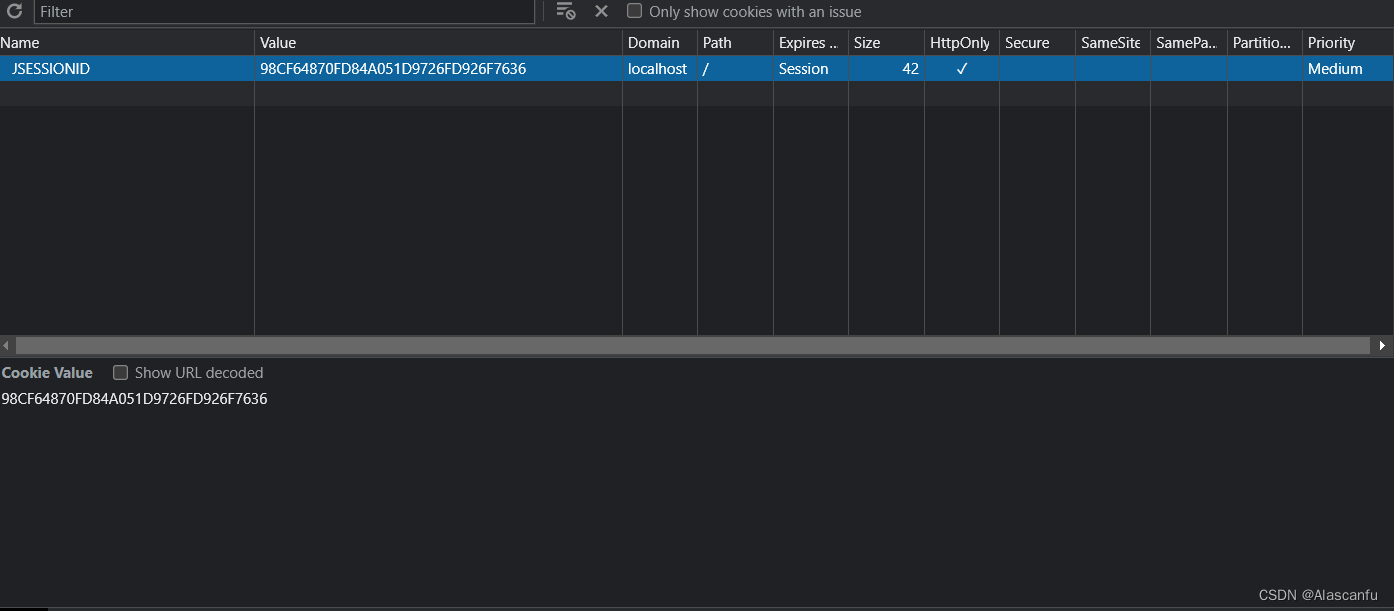This screenshot has height=611, width=1394.
Task: Click the HttpOnly checkmark in the JSESSIONID row
Action: (x=962, y=69)
